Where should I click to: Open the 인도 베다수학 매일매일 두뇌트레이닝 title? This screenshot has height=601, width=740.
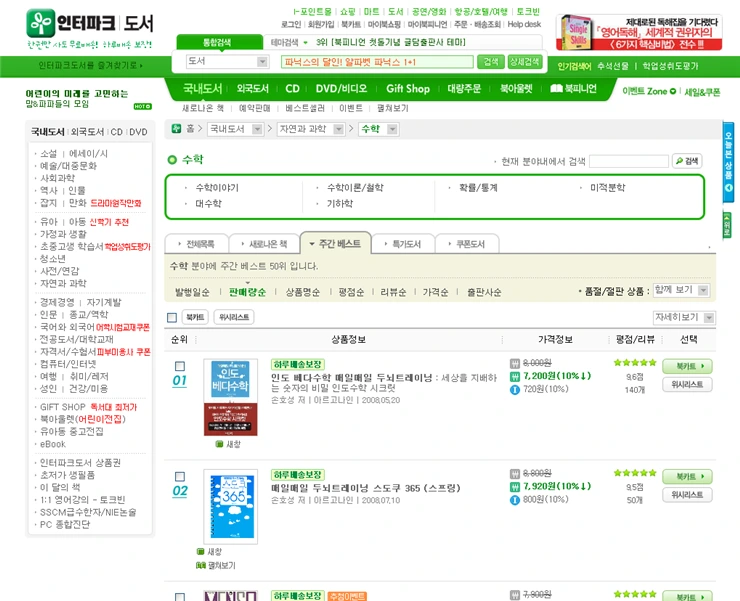point(351,378)
